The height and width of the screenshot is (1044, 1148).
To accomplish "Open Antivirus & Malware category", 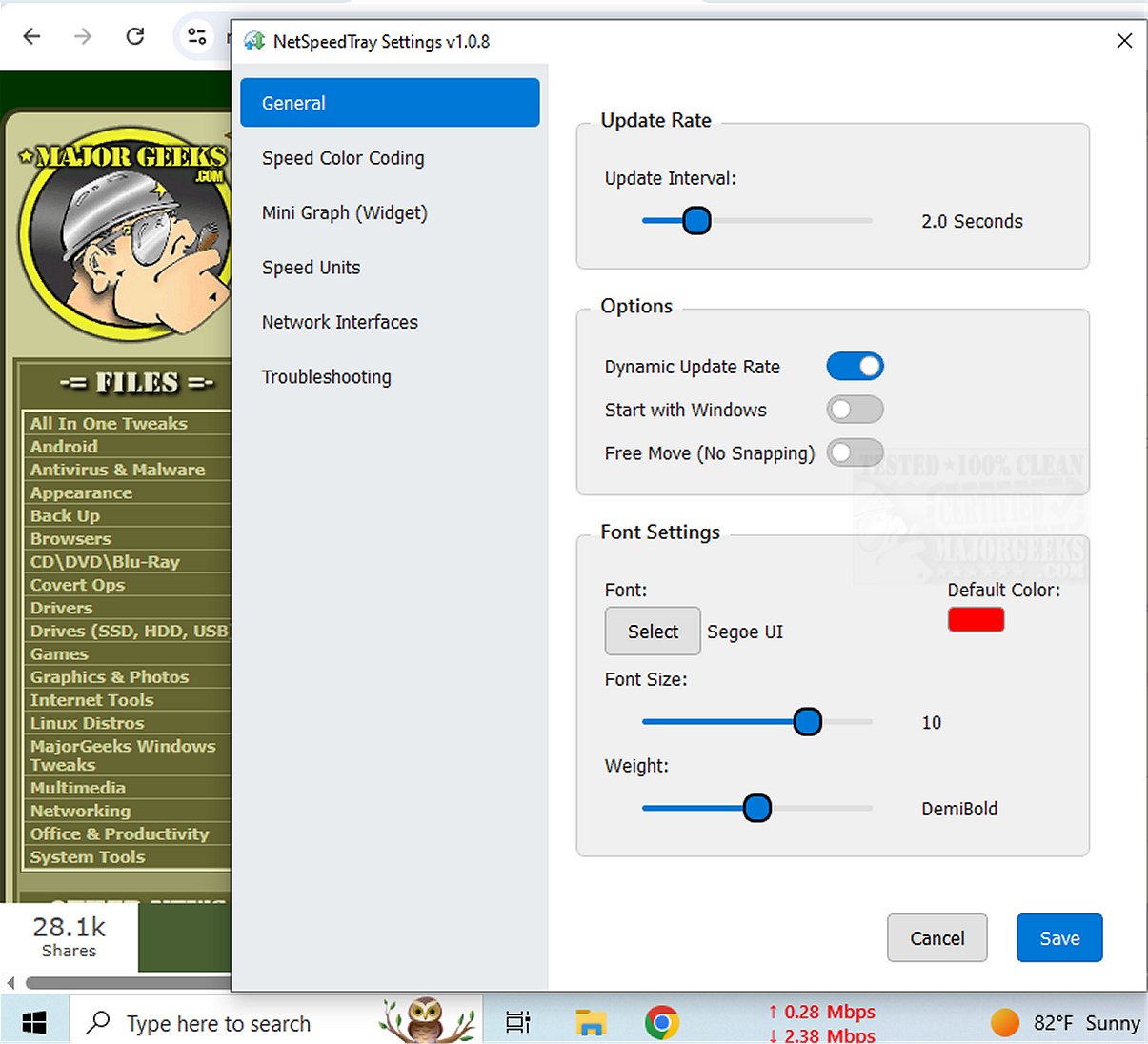I will pyautogui.click(x=117, y=470).
